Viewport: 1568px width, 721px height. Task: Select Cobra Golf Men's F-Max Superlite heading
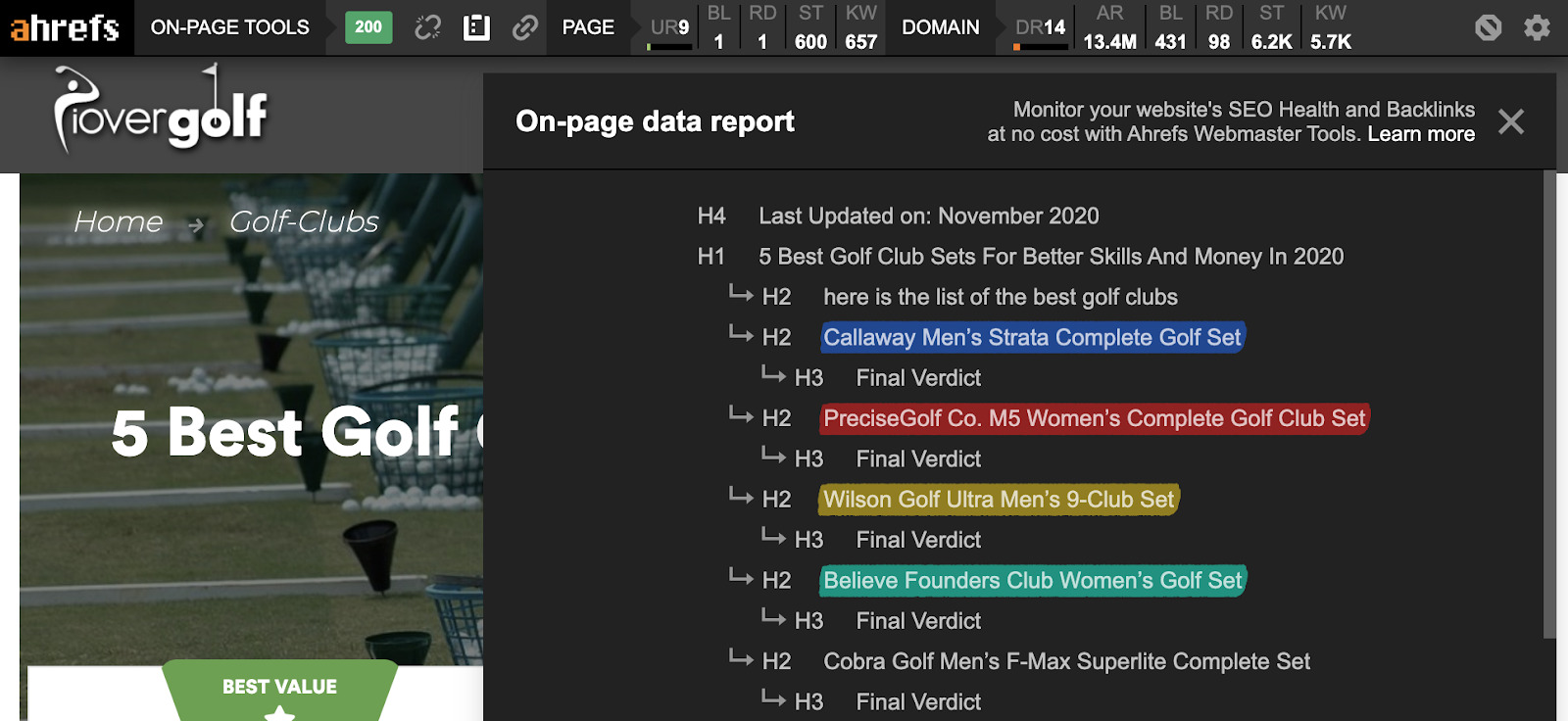pyautogui.click(x=1066, y=661)
